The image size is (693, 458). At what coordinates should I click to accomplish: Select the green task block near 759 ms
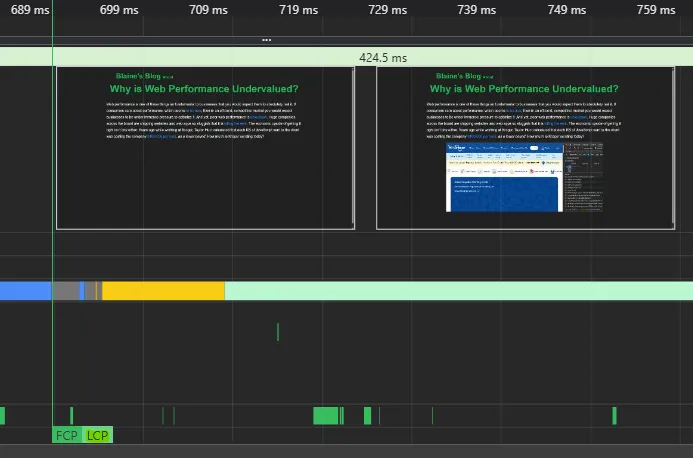614,416
